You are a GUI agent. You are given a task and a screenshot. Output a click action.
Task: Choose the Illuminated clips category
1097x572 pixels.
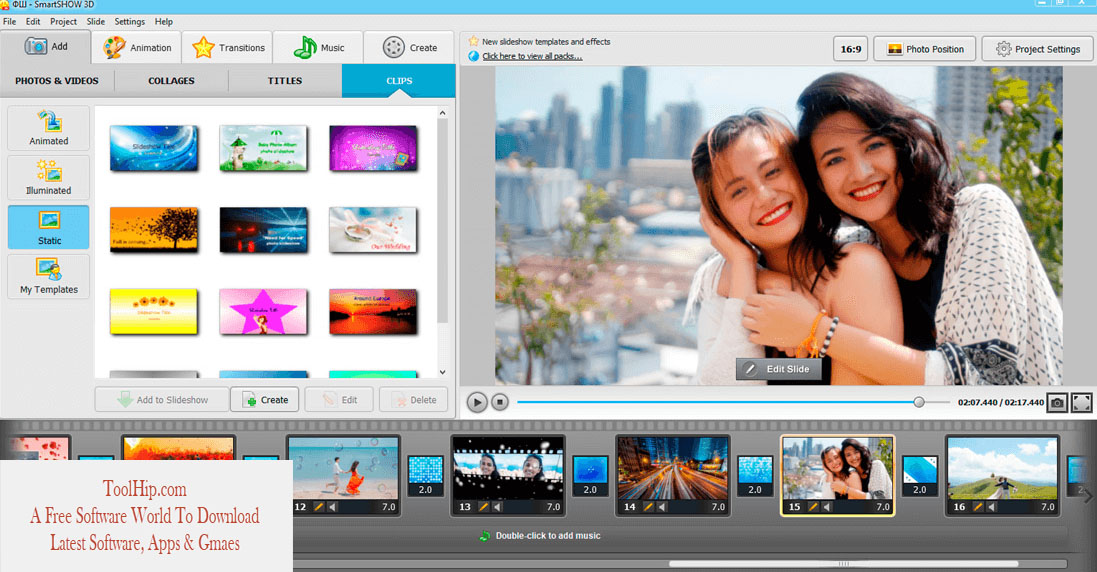tap(49, 177)
